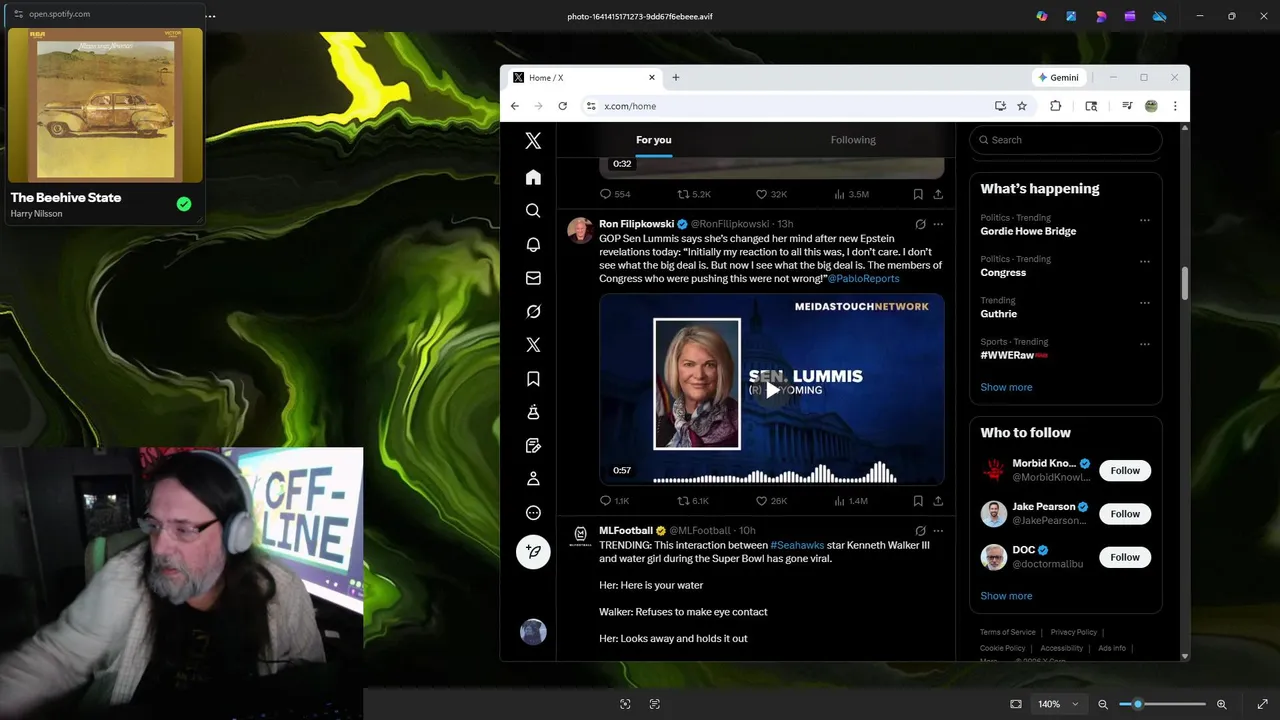This screenshot has width=1280, height=720.
Task: Adjust the Photos zoom slider
Action: point(1162,704)
